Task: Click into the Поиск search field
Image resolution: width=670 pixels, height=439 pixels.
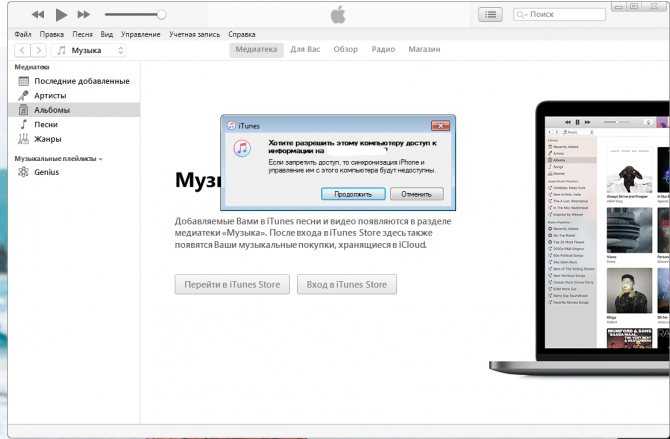Action: (x=559, y=15)
